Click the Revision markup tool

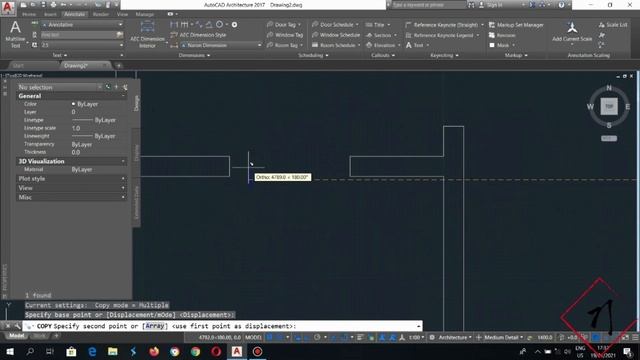(x=502, y=35)
